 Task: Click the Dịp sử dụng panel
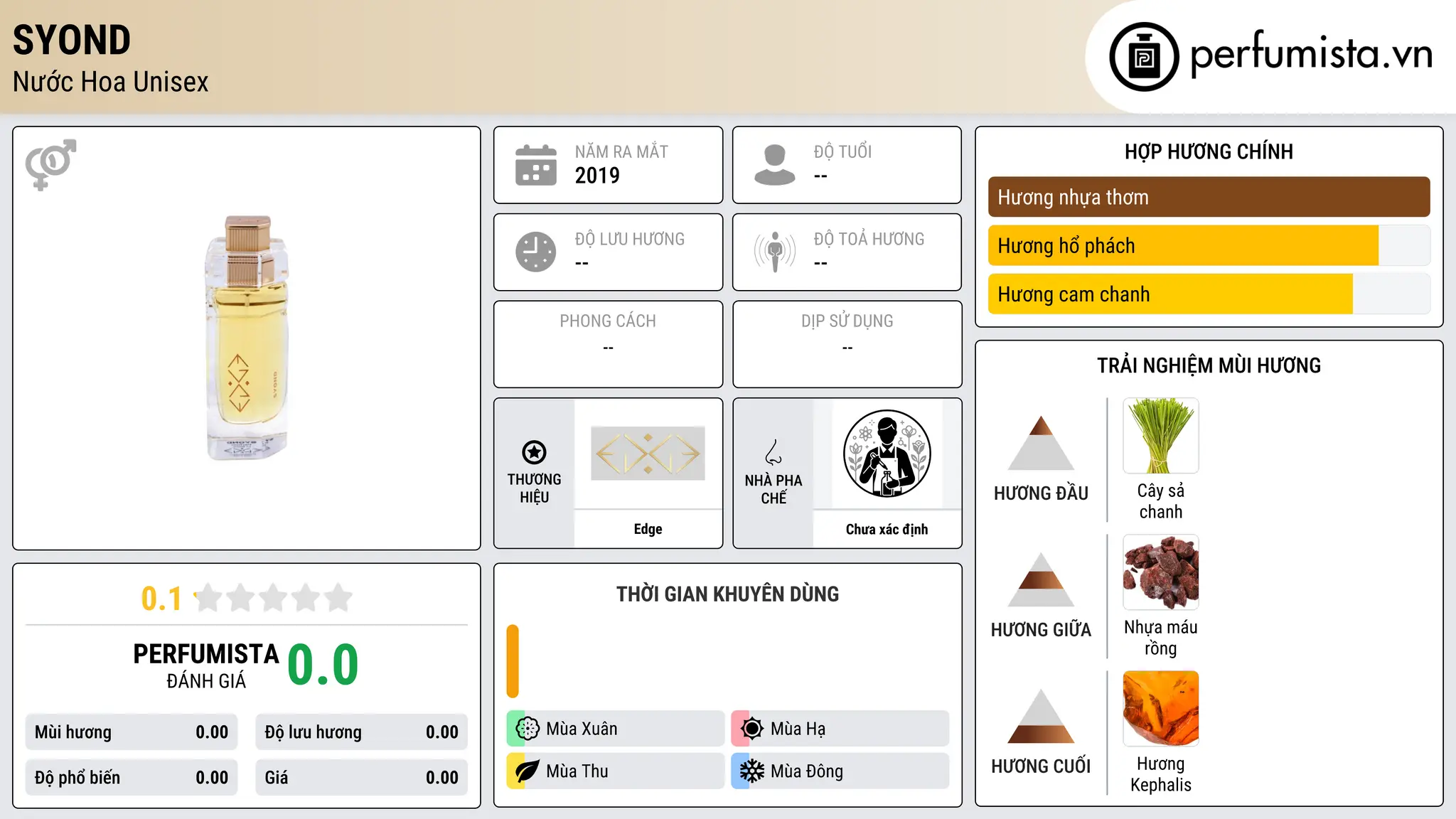coord(847,344)
